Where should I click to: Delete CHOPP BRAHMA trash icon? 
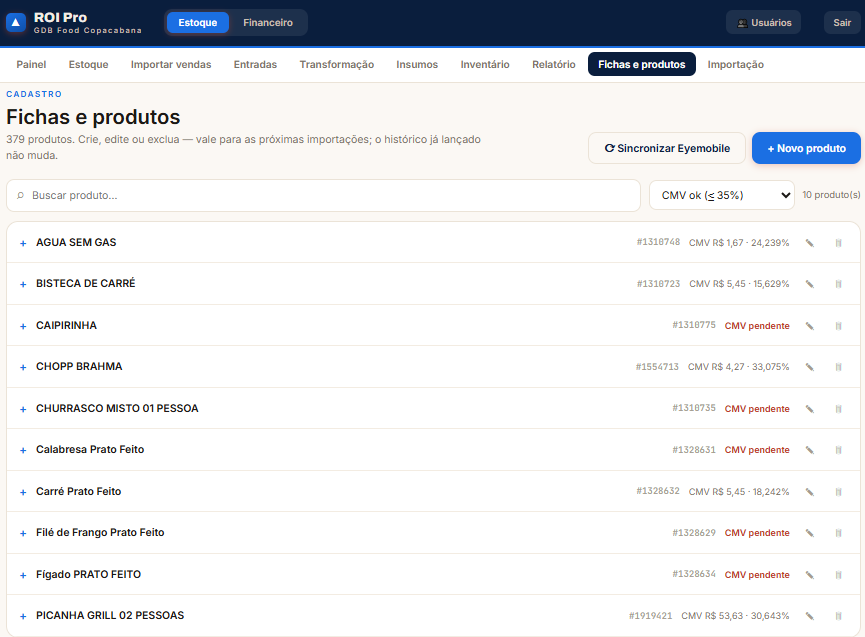(839, 367)
